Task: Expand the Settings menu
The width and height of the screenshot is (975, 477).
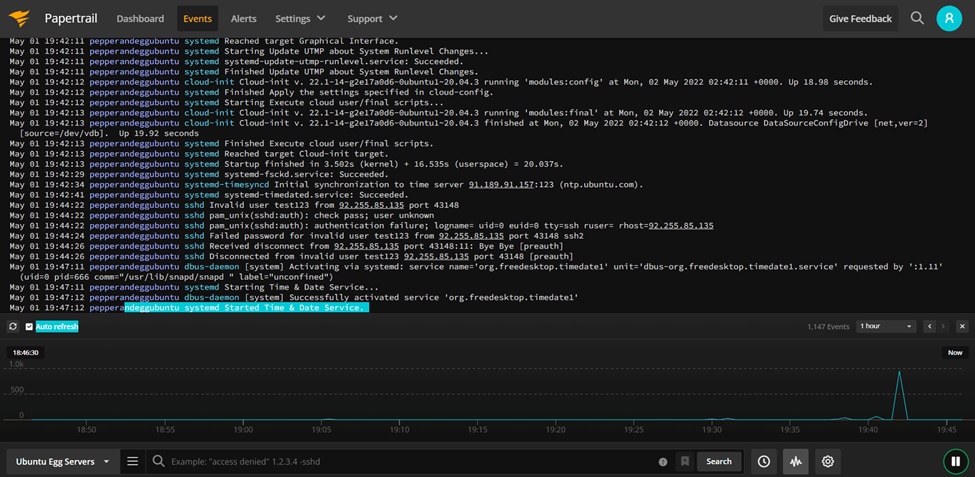Action: [x=300, y=19]
